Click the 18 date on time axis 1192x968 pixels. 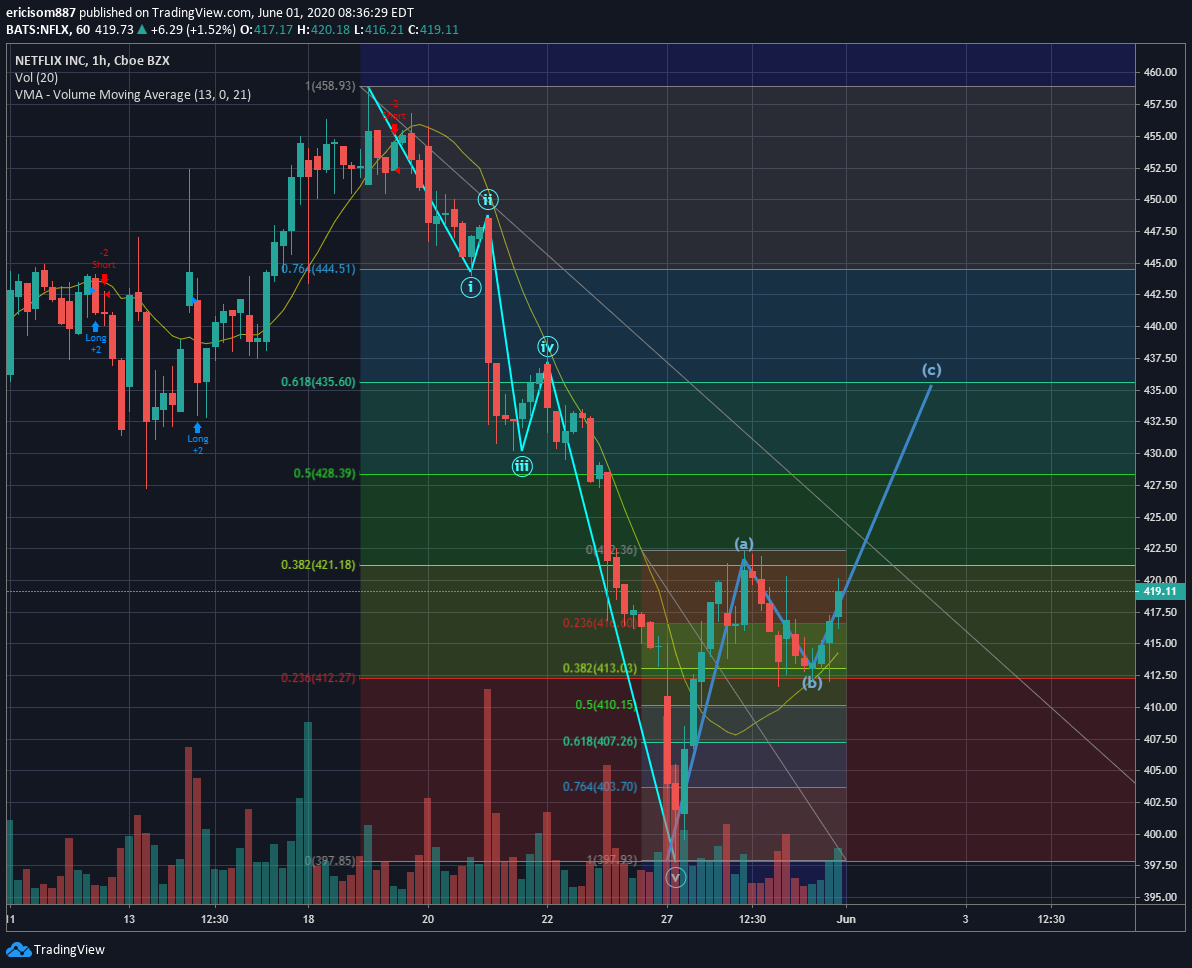[308, 919]
